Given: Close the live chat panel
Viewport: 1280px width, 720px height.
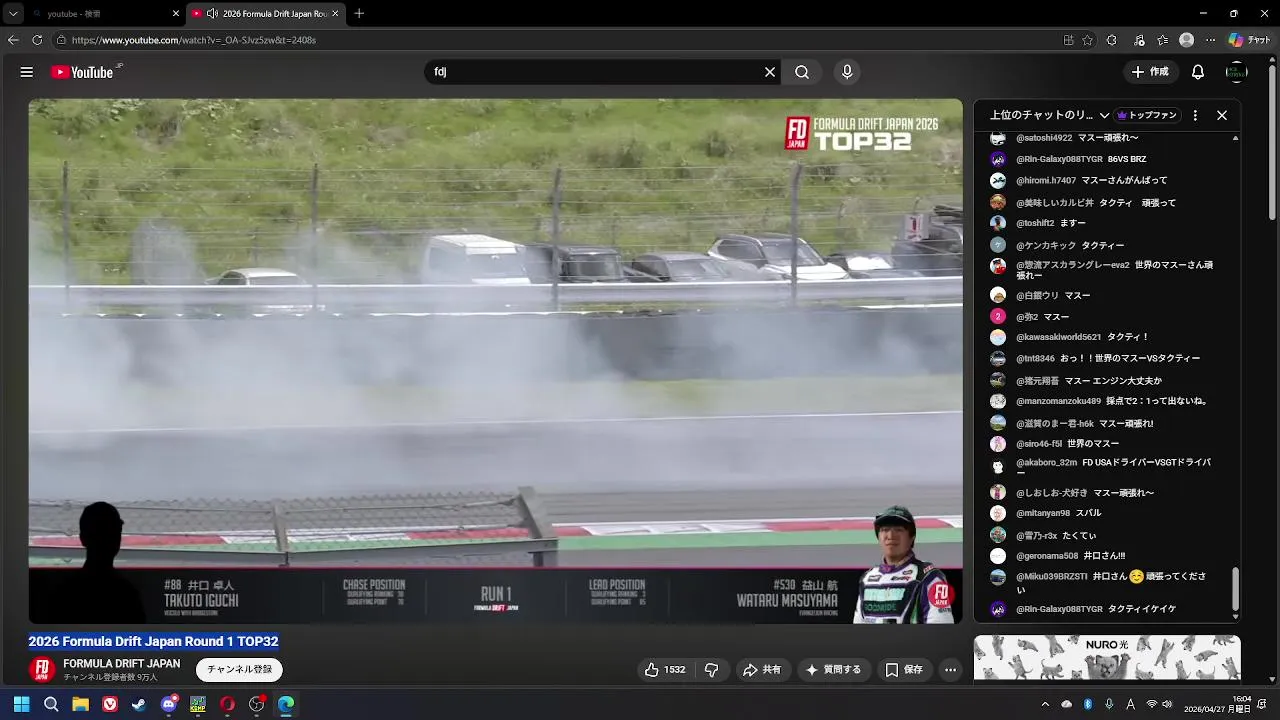Looking at the screenshot, I should [1222, 115].
